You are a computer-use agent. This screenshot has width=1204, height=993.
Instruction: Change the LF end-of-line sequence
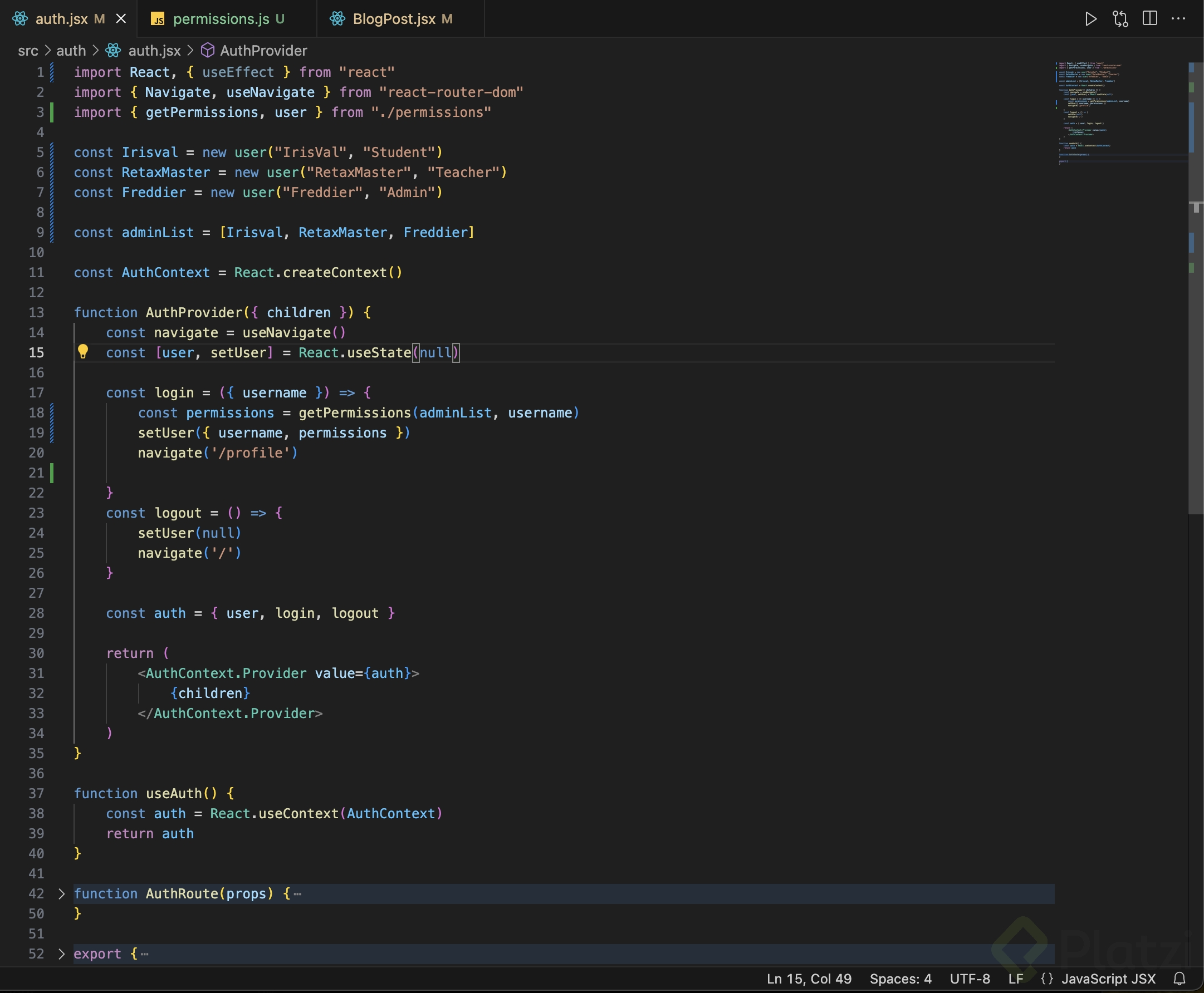1016,979
